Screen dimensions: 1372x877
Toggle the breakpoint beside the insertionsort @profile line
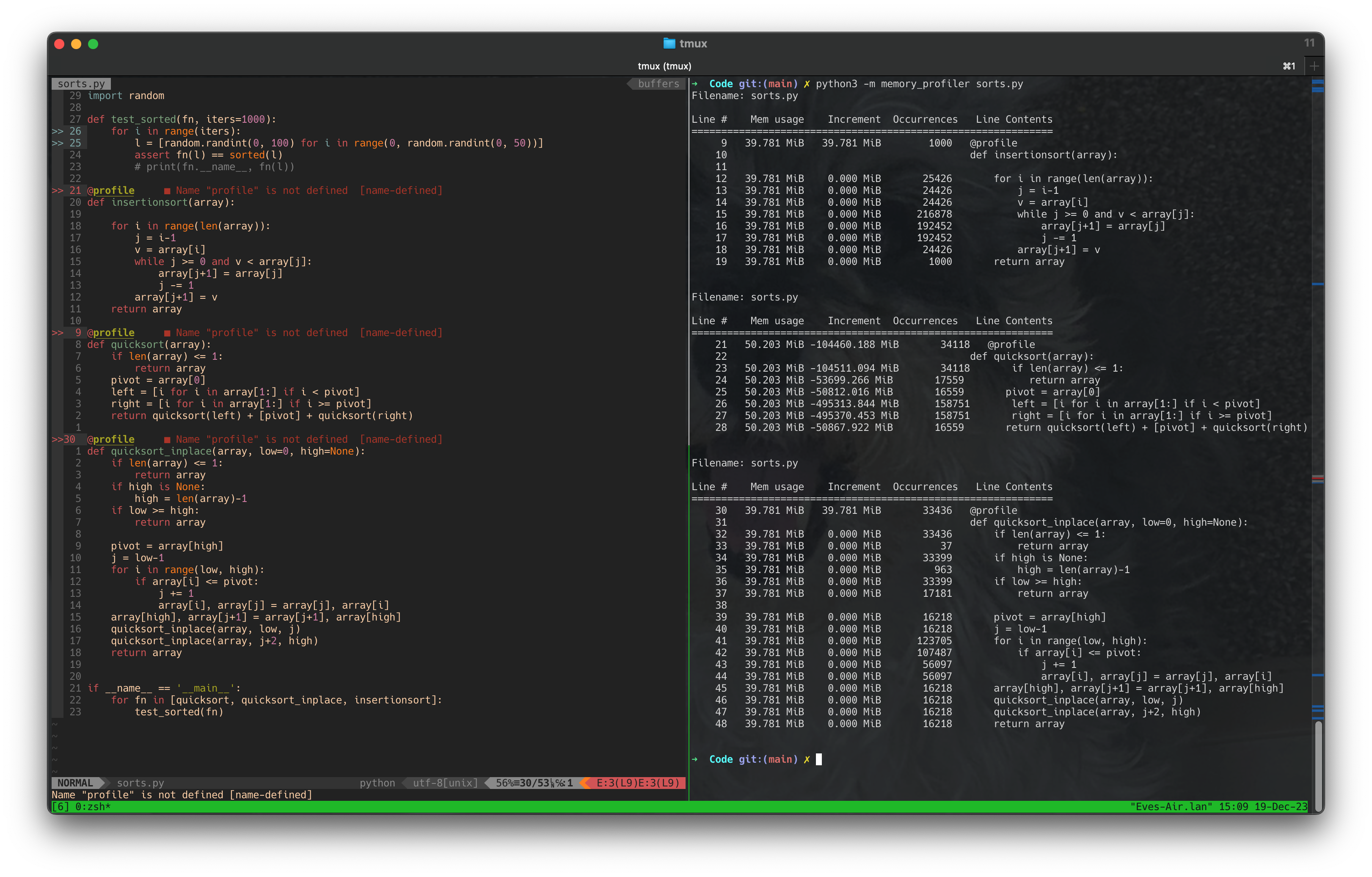pos(58,190)
